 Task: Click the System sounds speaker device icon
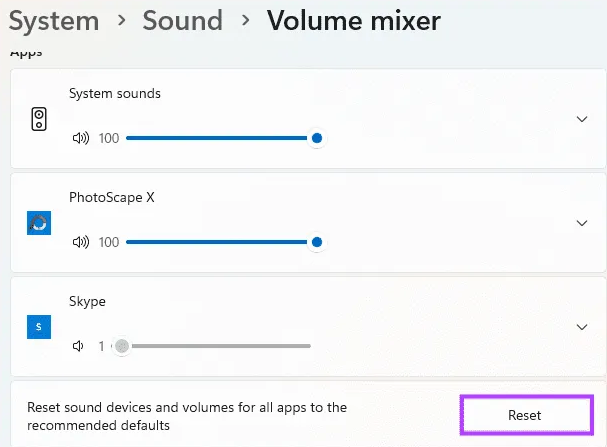pos(39,119)
